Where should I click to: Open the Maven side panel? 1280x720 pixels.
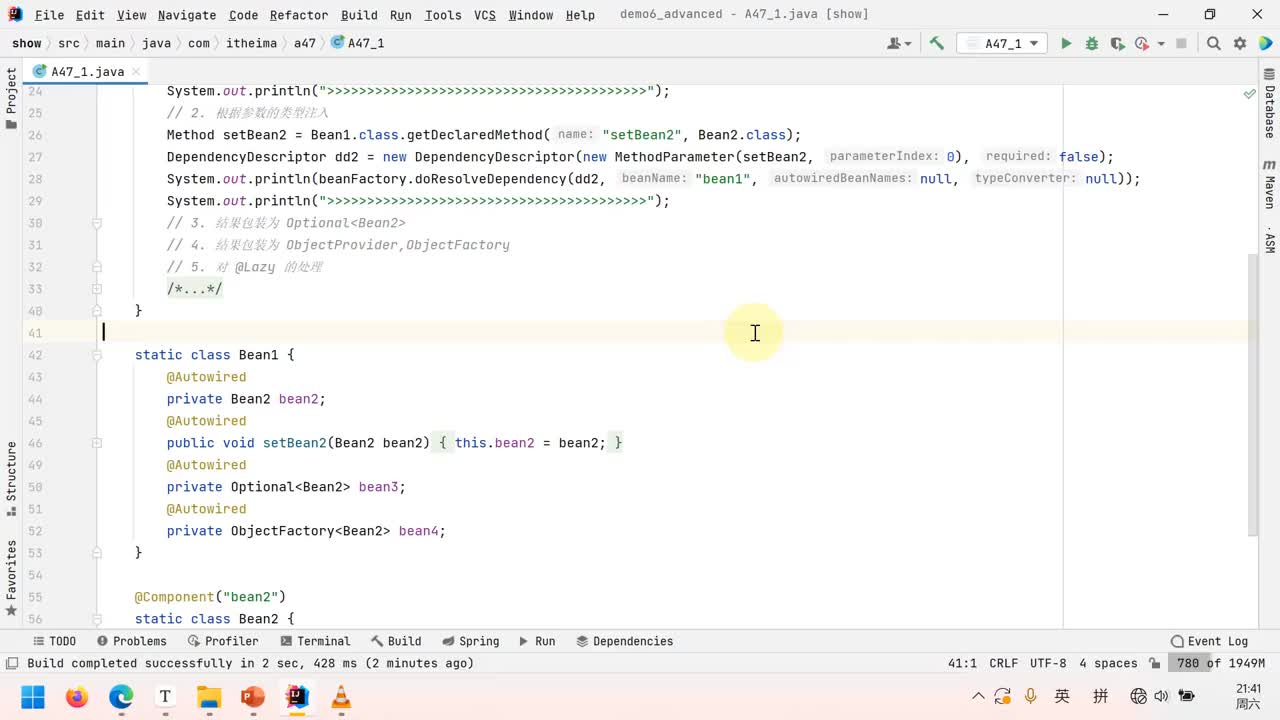click(x=1269, y=185)
